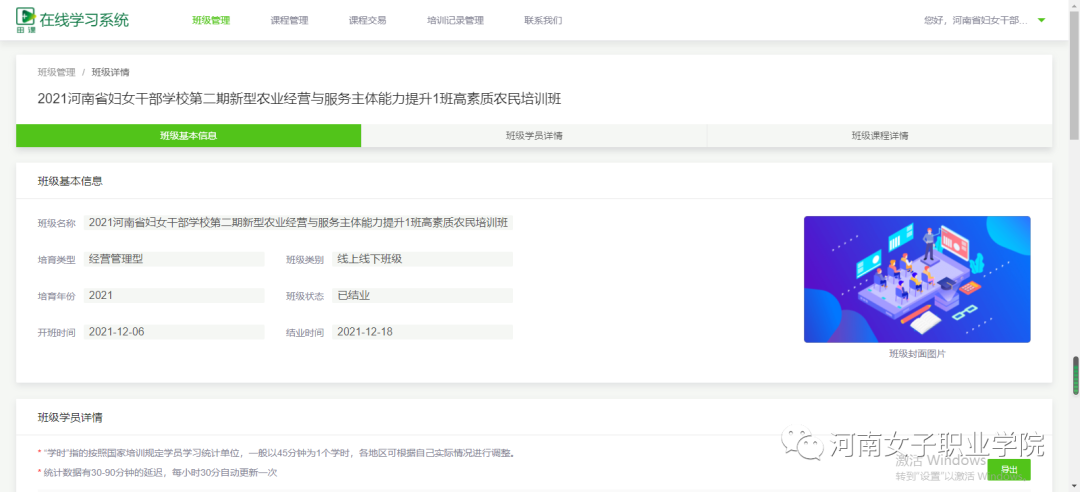Click the note about 统计数据 delay
Screen dimensions: 1080x492
[157, 473]
